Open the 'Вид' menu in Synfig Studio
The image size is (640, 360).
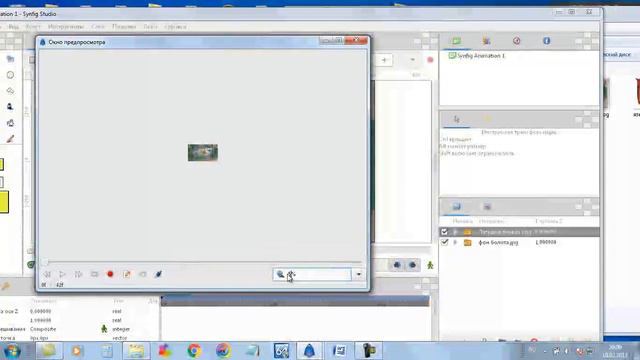click(13, 27)
